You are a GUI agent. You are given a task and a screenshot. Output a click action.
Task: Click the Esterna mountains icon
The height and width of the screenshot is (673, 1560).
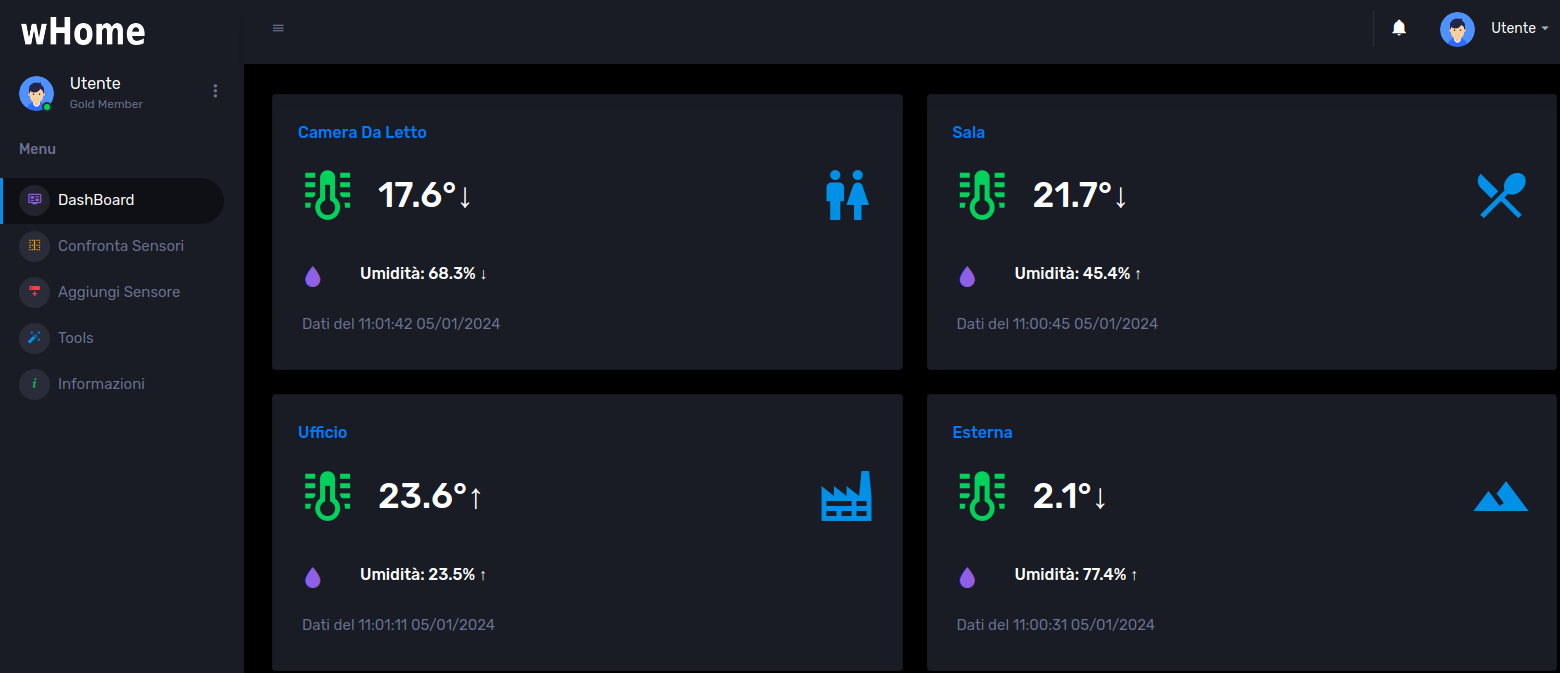pyautogui.click(x=1500, y=496)
